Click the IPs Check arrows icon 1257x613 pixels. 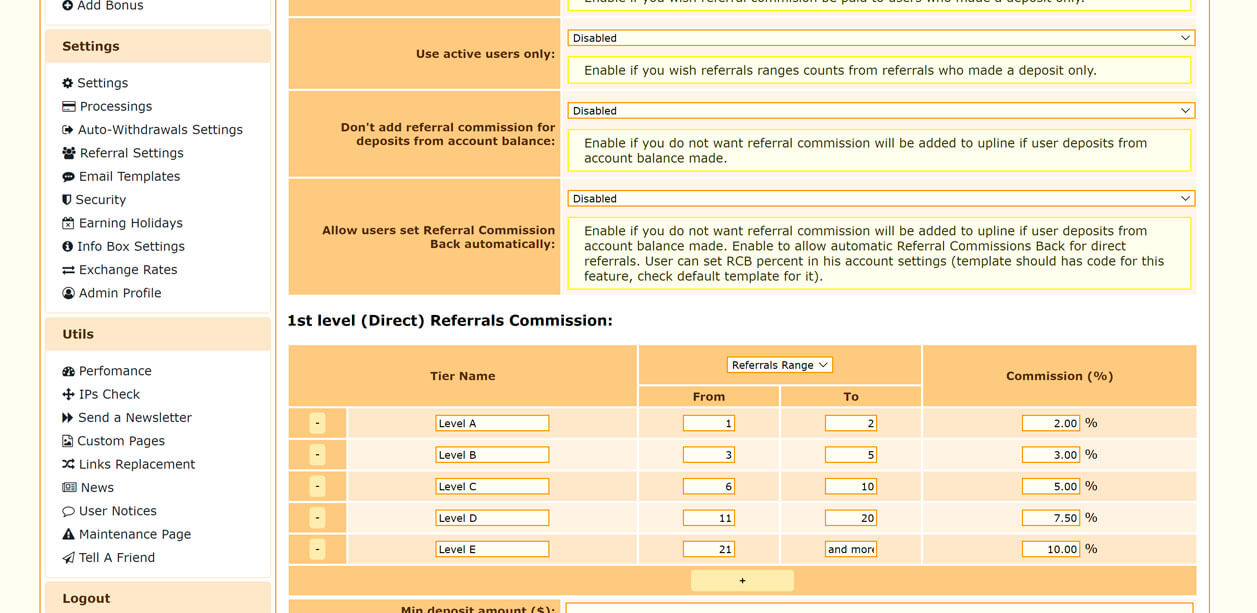69,394
